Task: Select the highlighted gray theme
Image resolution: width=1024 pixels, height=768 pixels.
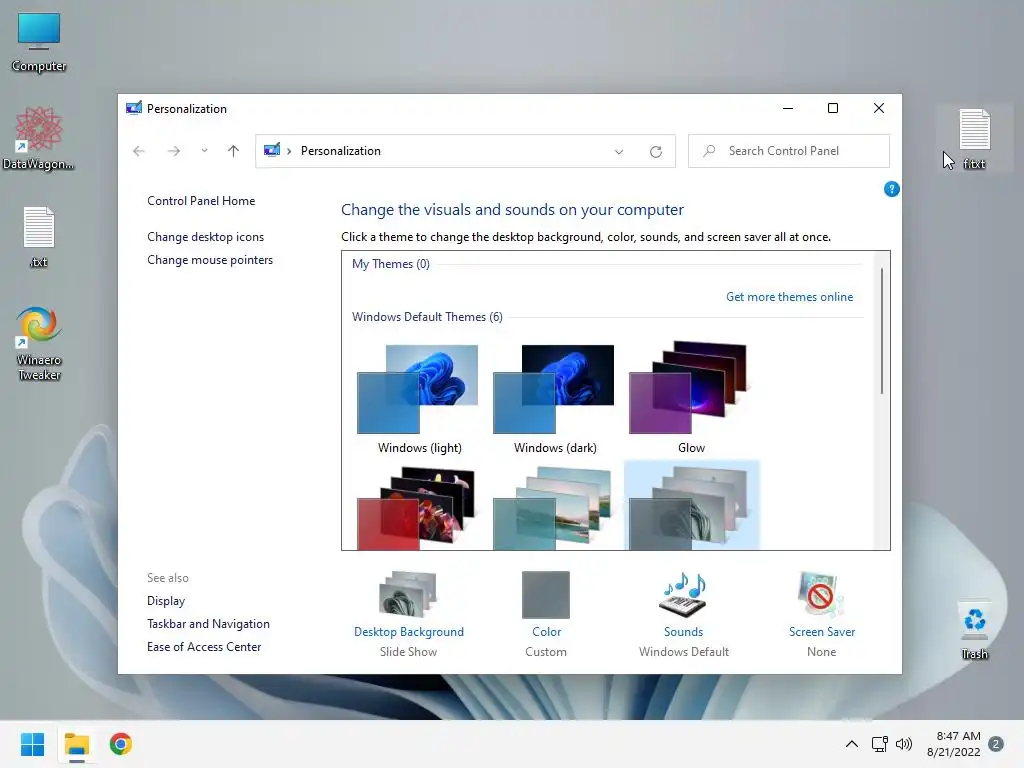Action: 691,506
